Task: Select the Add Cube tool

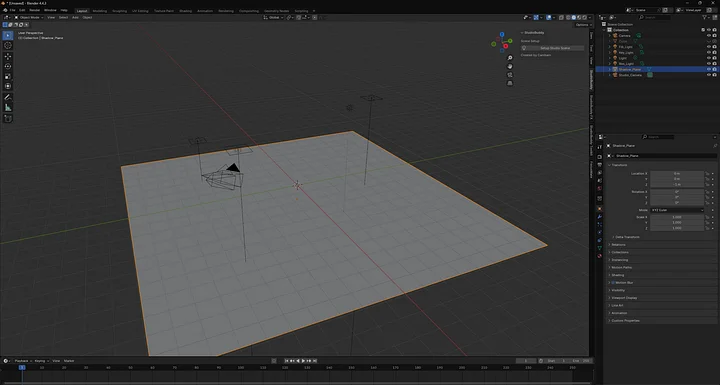Action: coord(8,119)
